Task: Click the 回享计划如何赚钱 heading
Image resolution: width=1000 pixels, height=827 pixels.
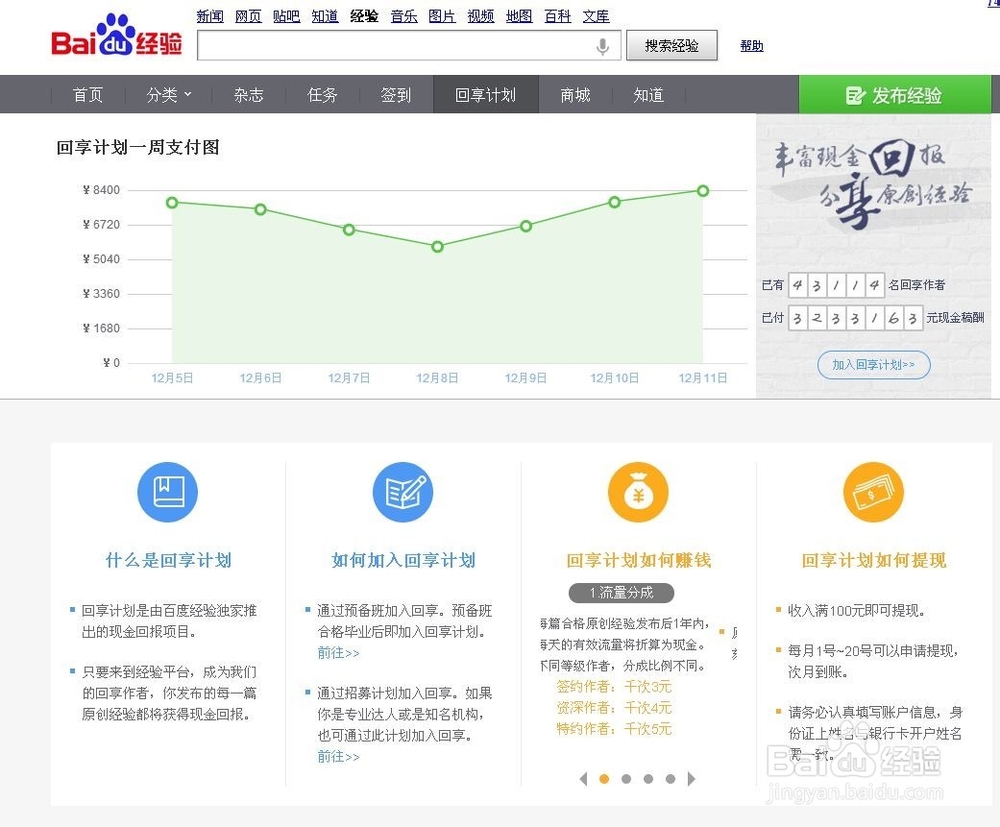Action: (x=638, y=560)
